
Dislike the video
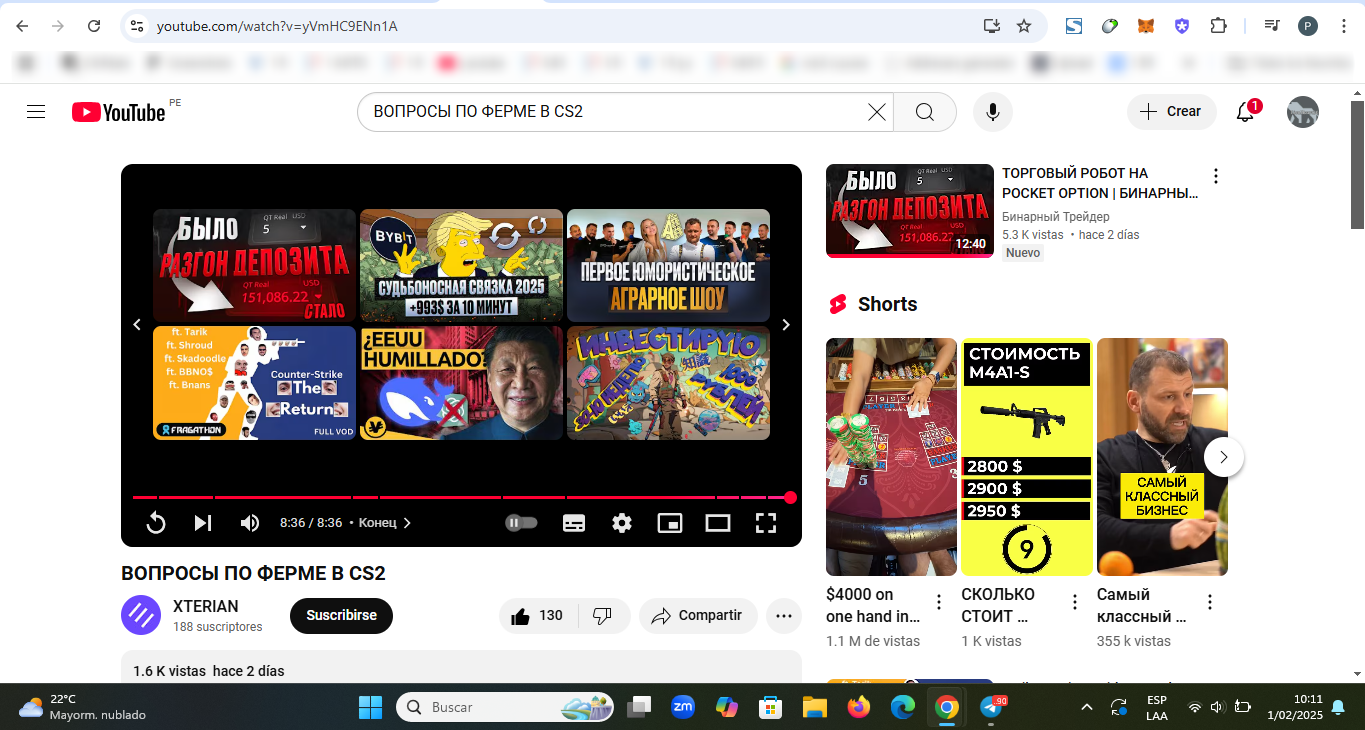click(x=603, y=616)
